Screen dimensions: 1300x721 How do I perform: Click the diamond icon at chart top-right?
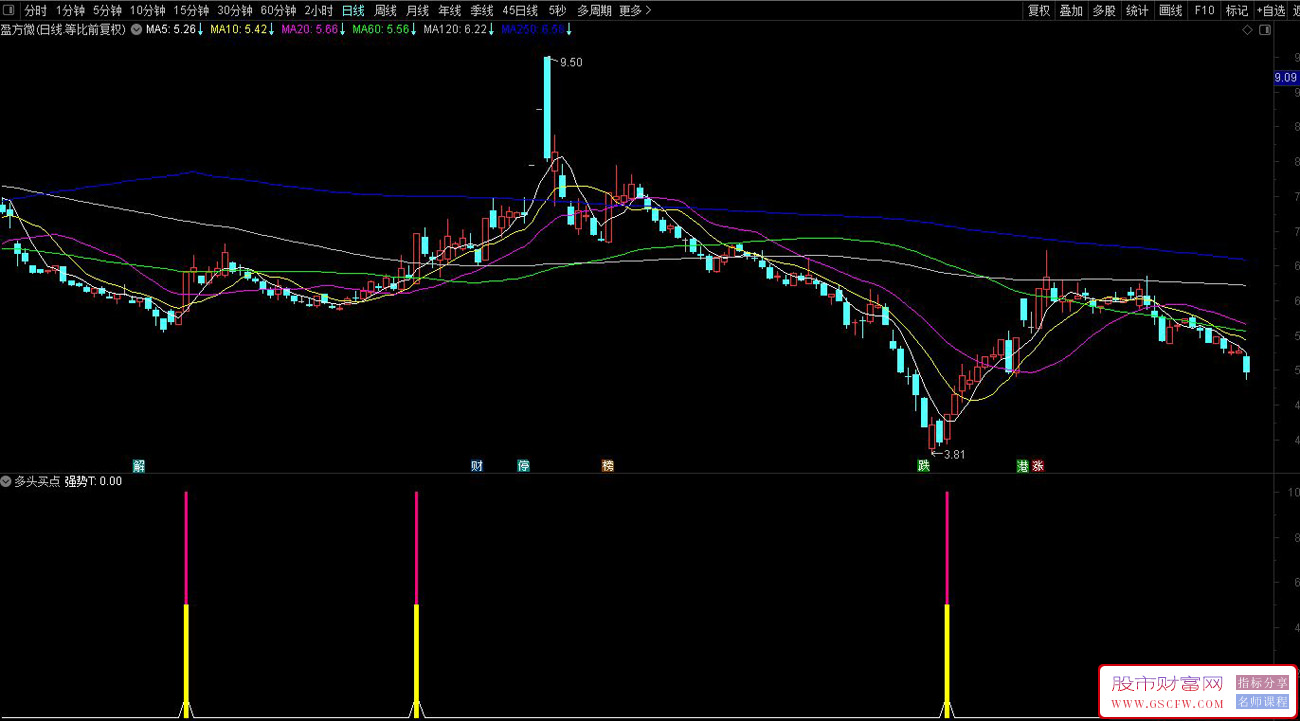pyautogui.click(x=1247, y=30)
